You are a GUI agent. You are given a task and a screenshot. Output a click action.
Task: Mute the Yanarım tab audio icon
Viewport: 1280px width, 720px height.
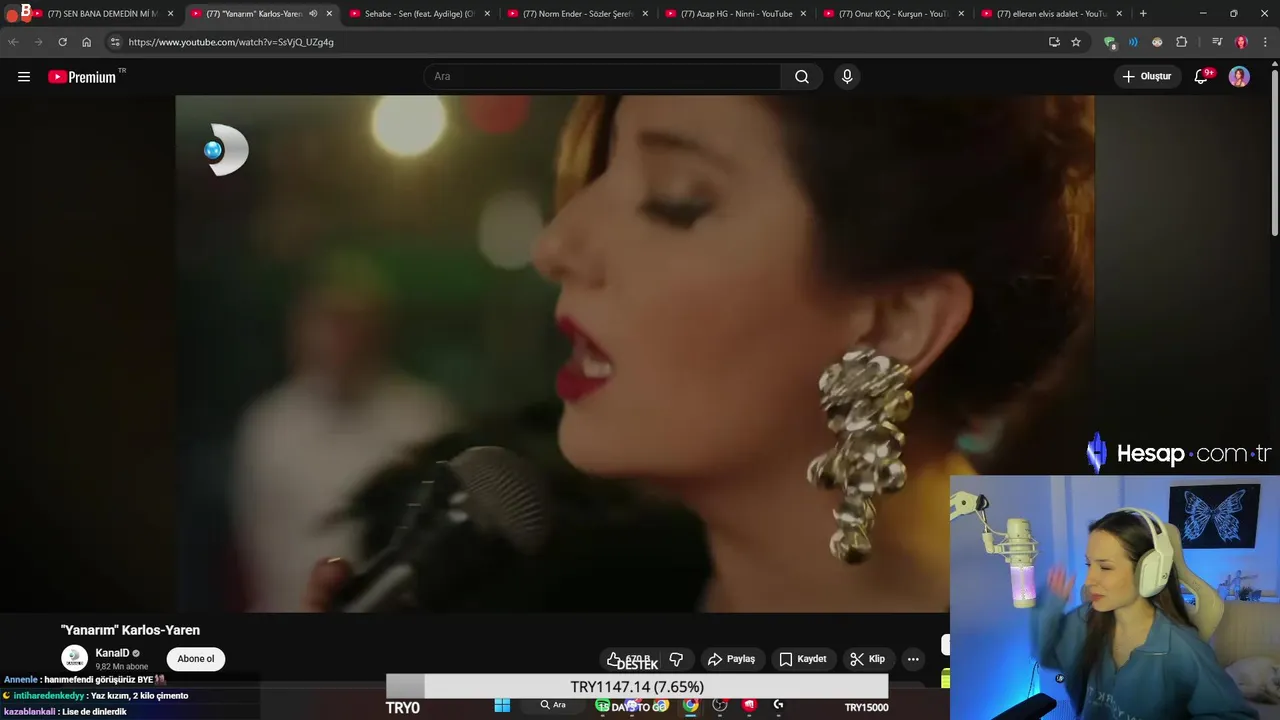[313, 14]
